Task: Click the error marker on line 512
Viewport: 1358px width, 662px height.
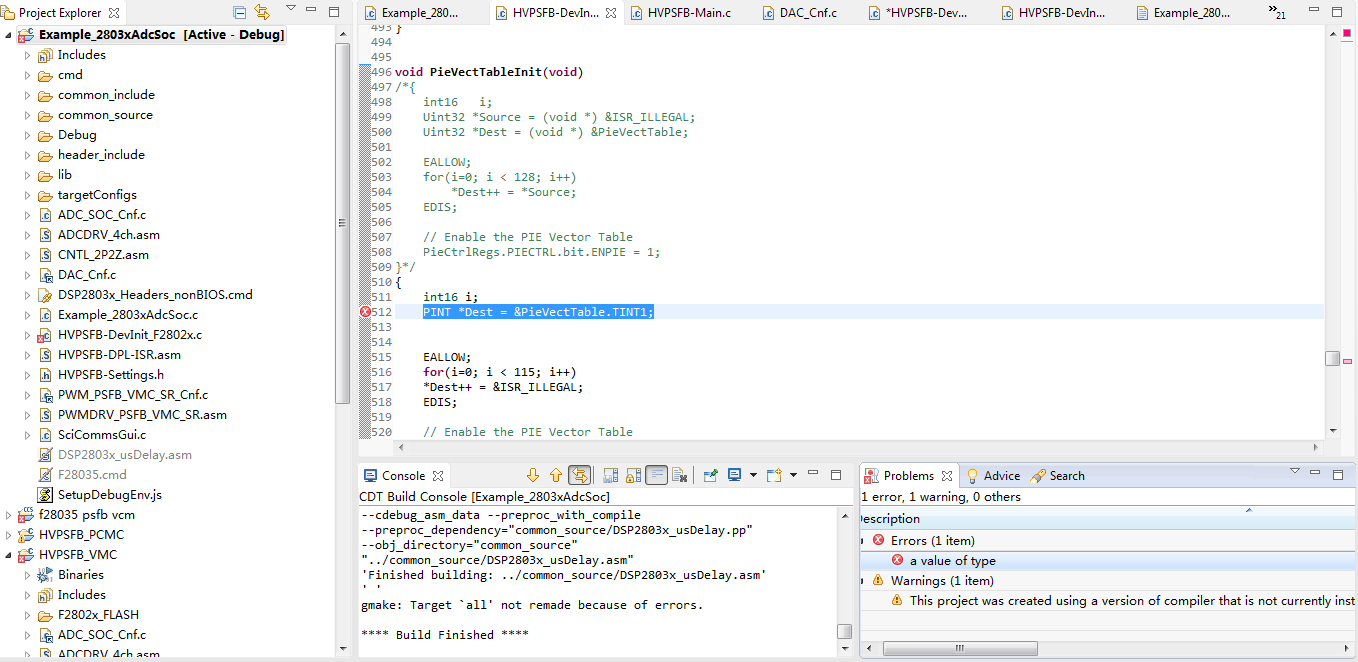Action: 366,311
